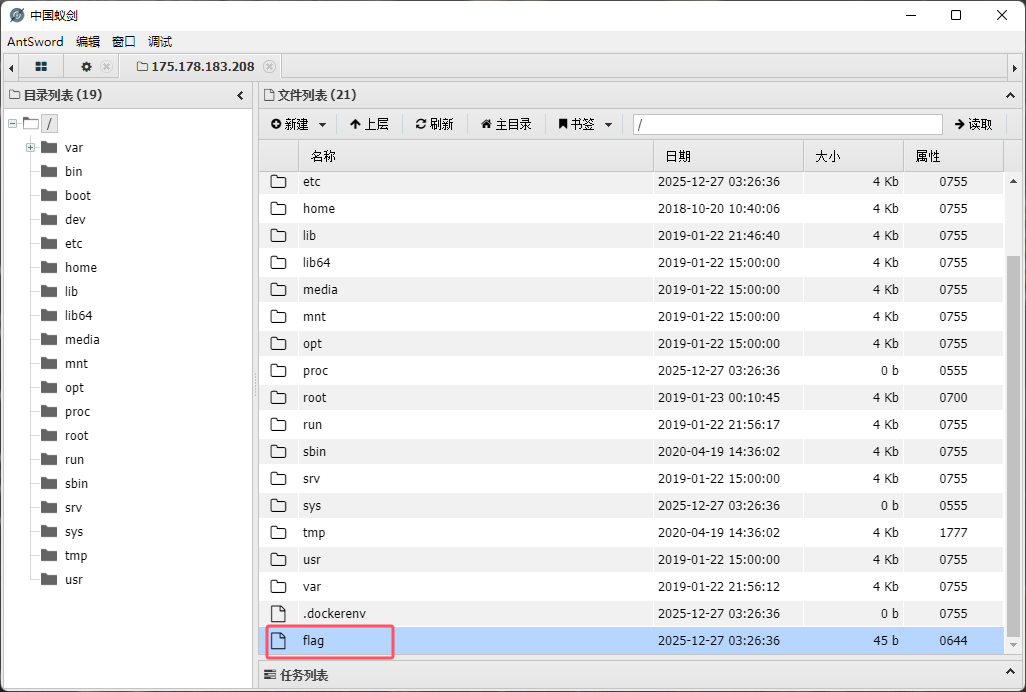
Task: Select the root / folder in tree
Action: (x=48, y=123)
